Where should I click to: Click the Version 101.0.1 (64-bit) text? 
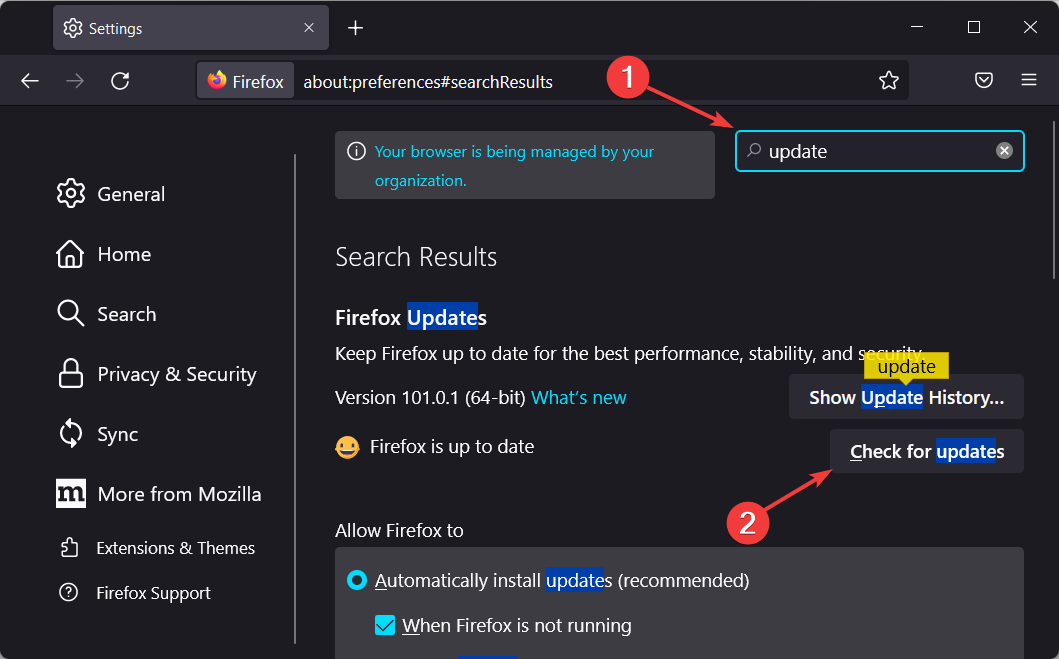click(x=430, y=398)
